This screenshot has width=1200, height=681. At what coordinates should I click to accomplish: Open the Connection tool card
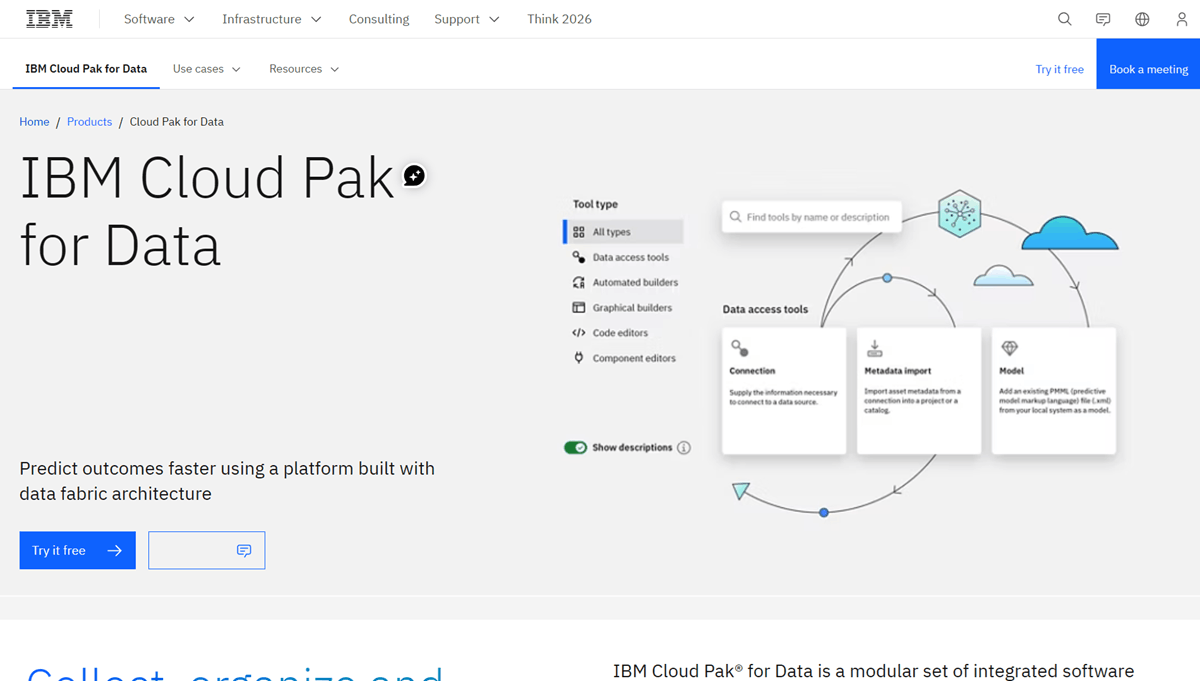[x=784, y=390]
